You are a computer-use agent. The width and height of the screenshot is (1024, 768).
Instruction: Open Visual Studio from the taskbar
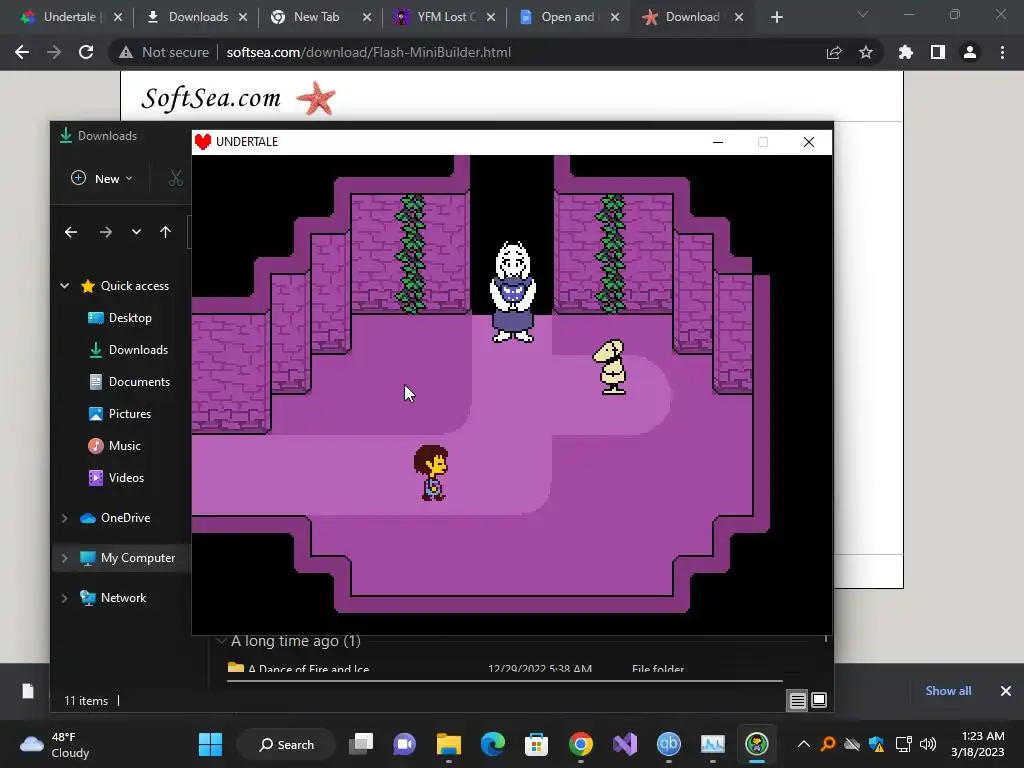coord(624,744)
